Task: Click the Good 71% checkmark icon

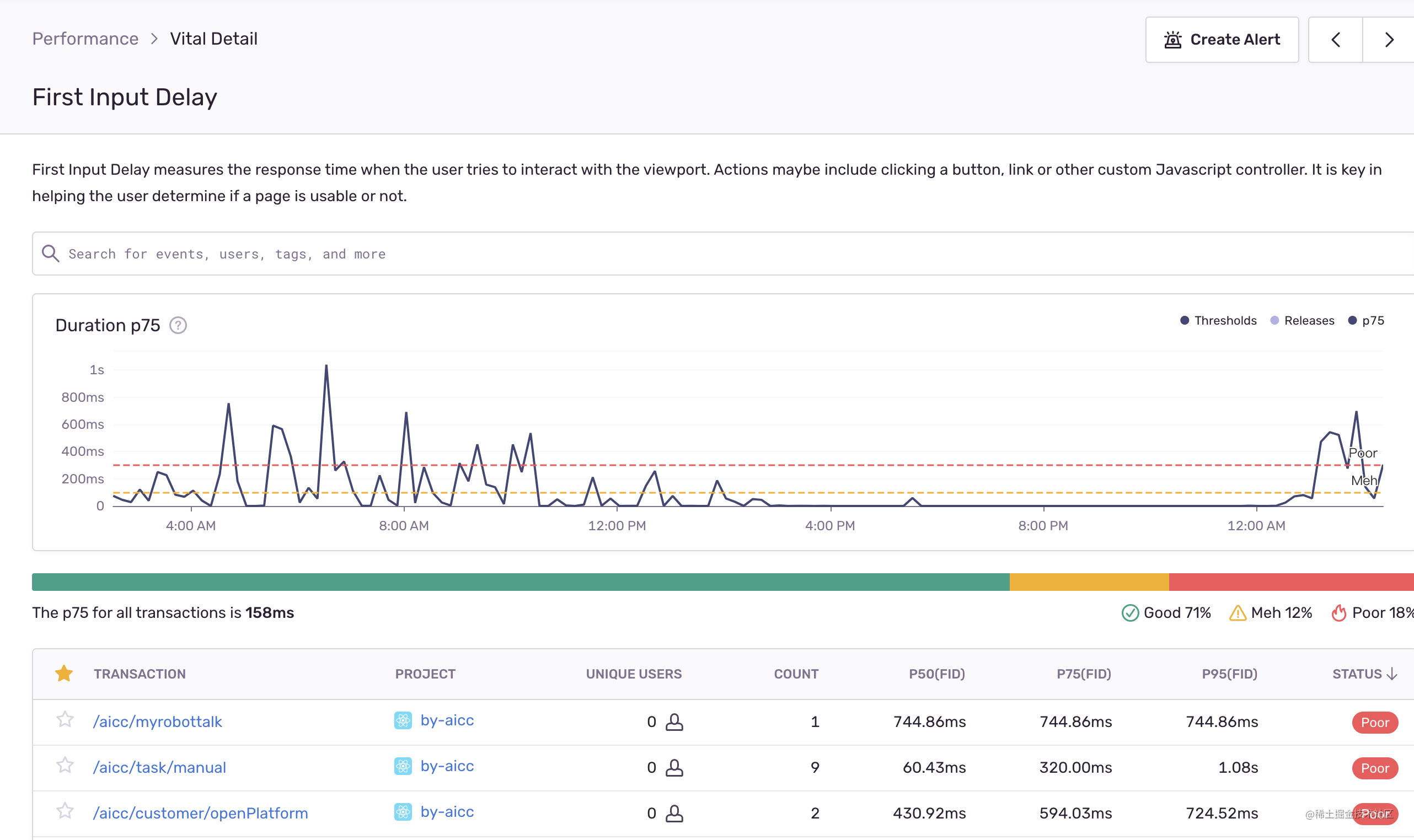Action: [1130, 613]
